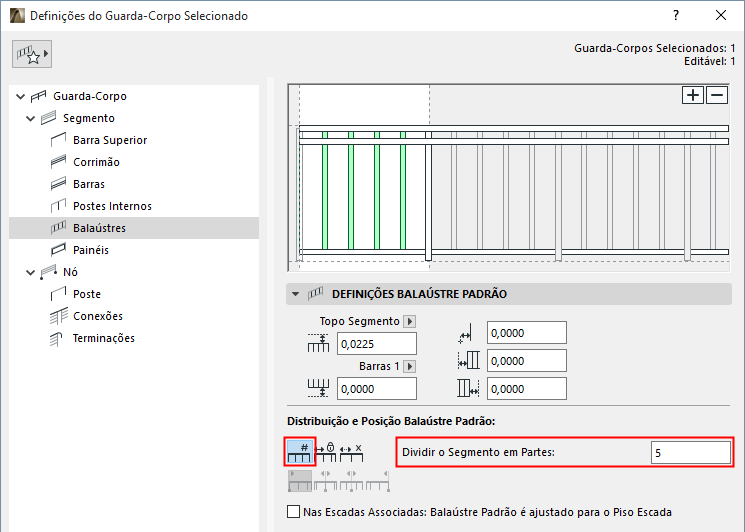Viewport: 745px width, 532px height.
Task: Click the Postes Internos icon
Action: (x=58, y=206)
